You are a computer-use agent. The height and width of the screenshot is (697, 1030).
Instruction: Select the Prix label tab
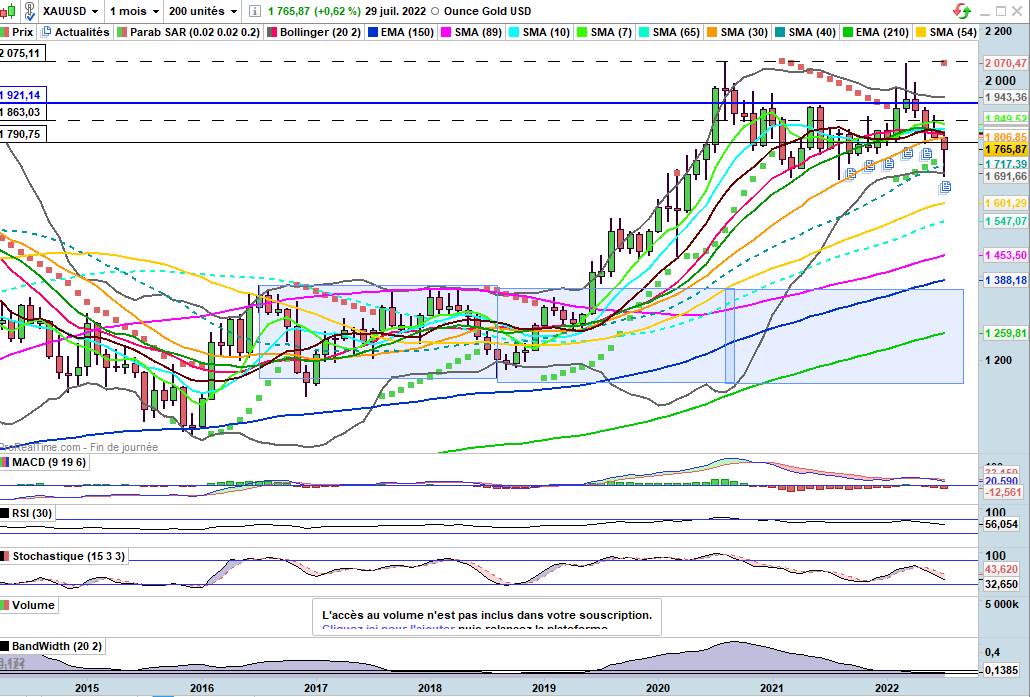[x=22, y=32]
